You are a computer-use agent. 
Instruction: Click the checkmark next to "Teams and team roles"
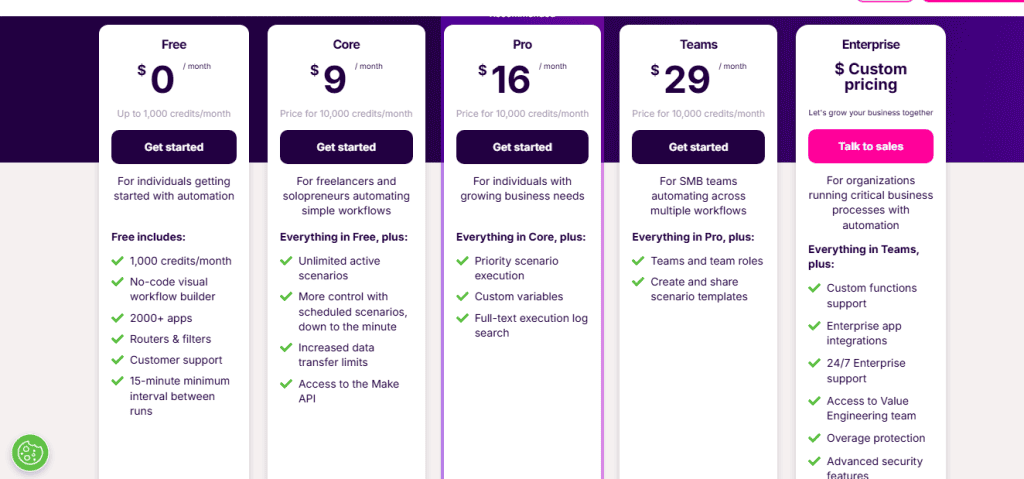638,261
